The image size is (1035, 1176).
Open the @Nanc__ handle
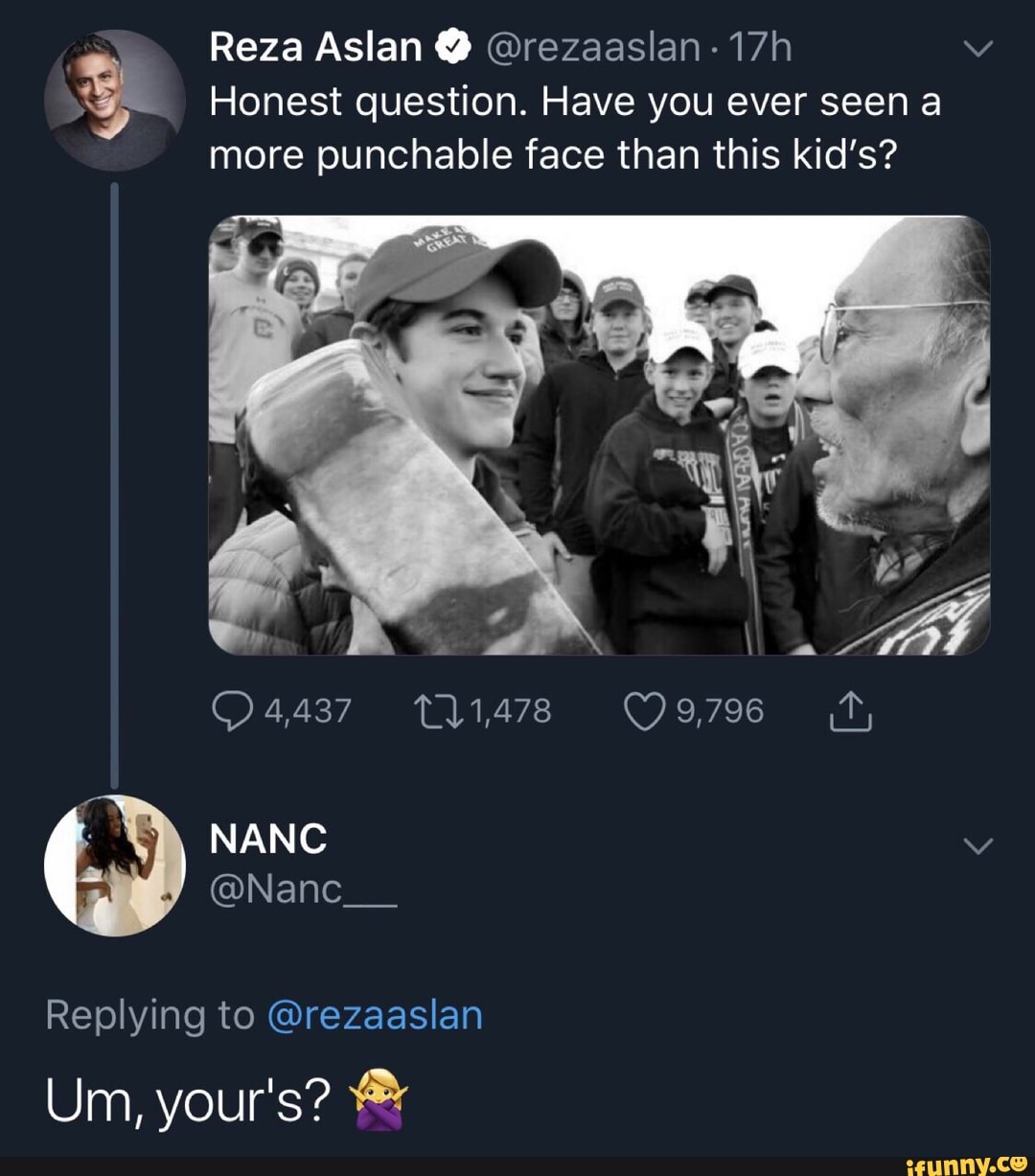(302, 889)
